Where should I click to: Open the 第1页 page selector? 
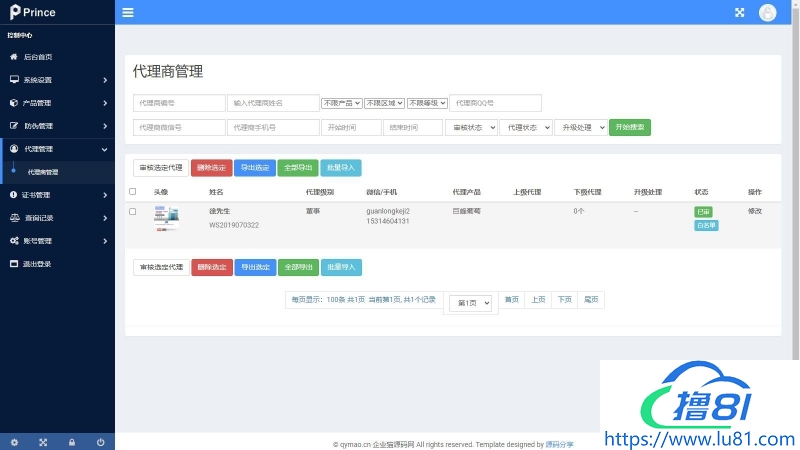(x=471, y=303)
